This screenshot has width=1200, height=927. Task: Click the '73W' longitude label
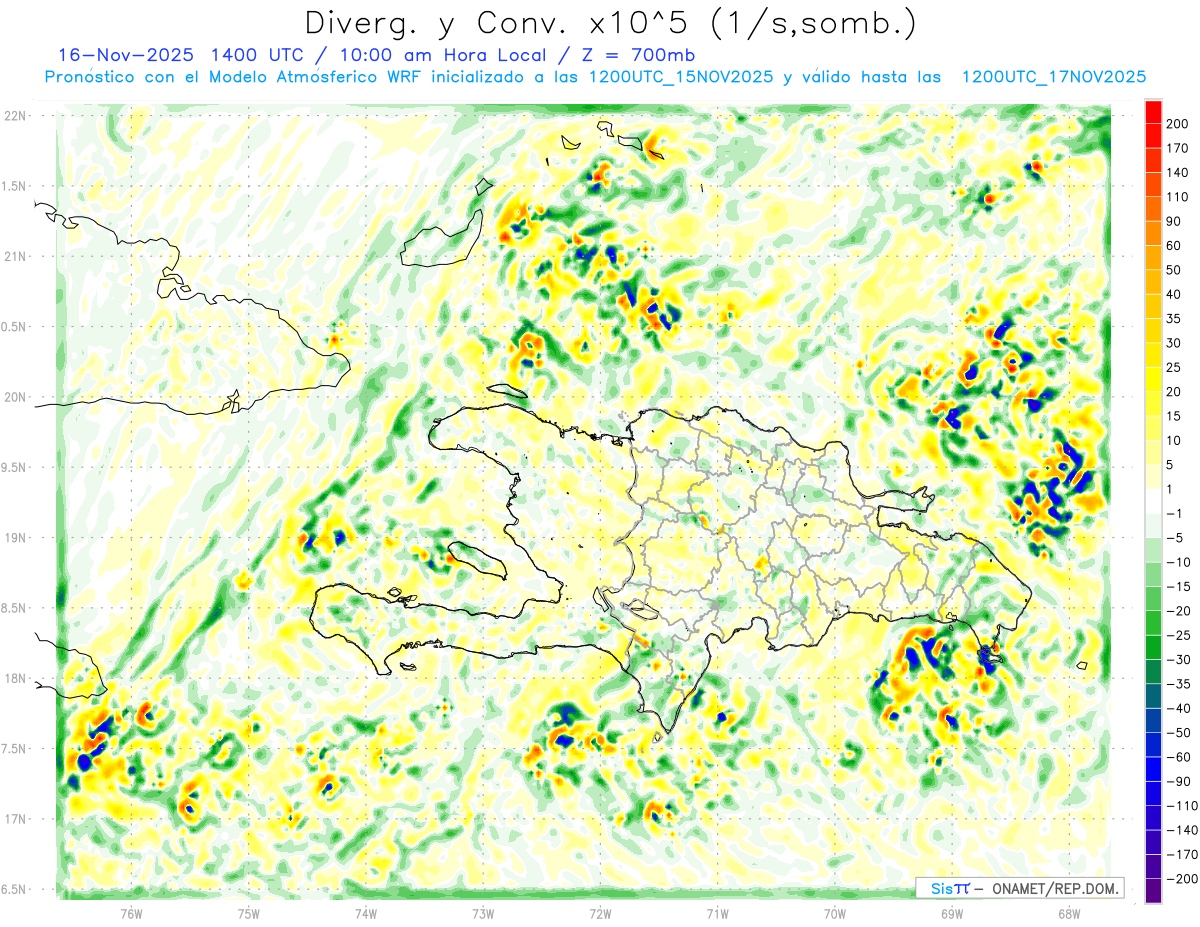point(483,913)
